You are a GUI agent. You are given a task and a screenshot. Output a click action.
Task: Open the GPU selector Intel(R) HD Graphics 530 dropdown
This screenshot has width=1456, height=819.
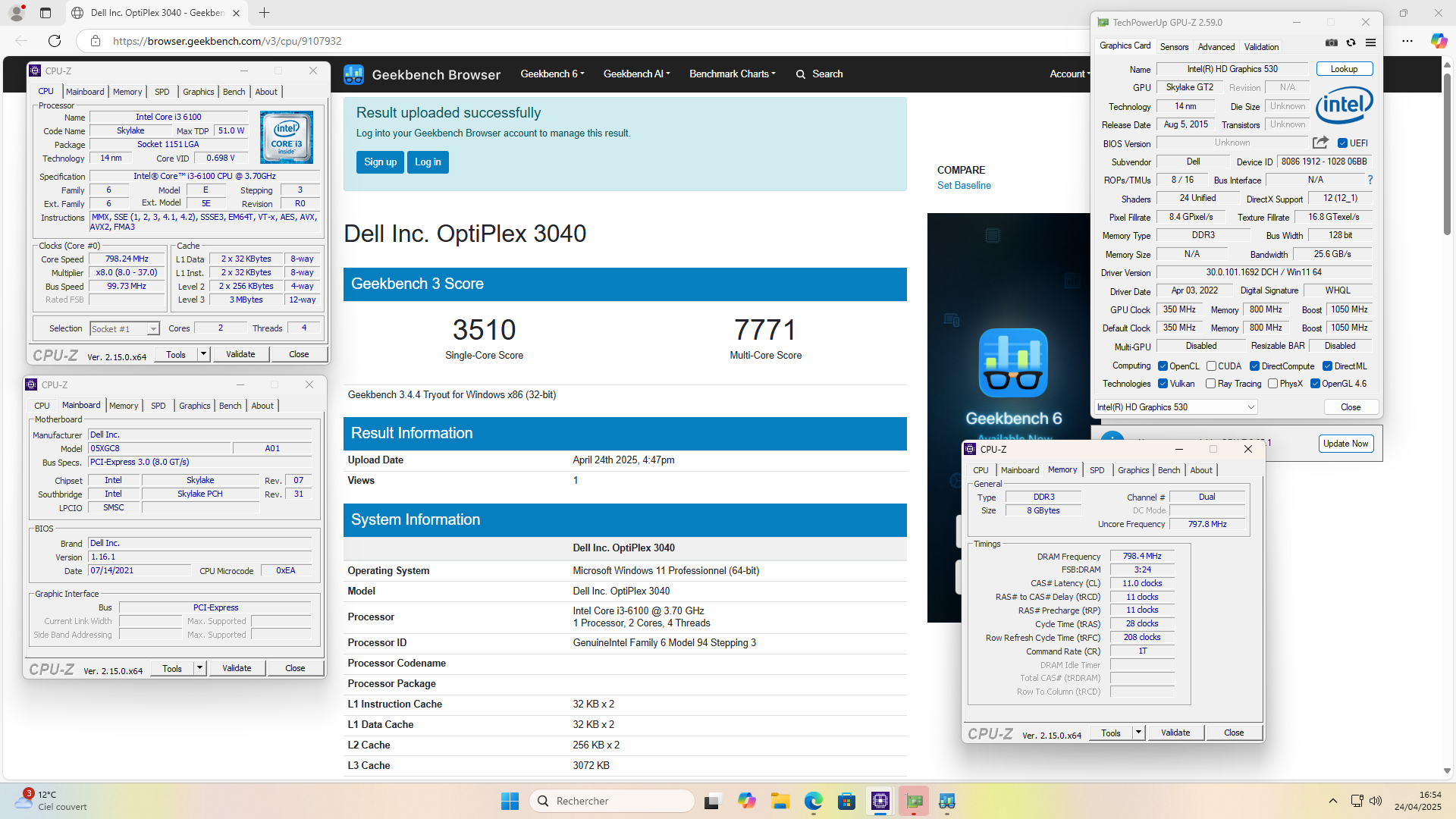tap(1175, 407)
